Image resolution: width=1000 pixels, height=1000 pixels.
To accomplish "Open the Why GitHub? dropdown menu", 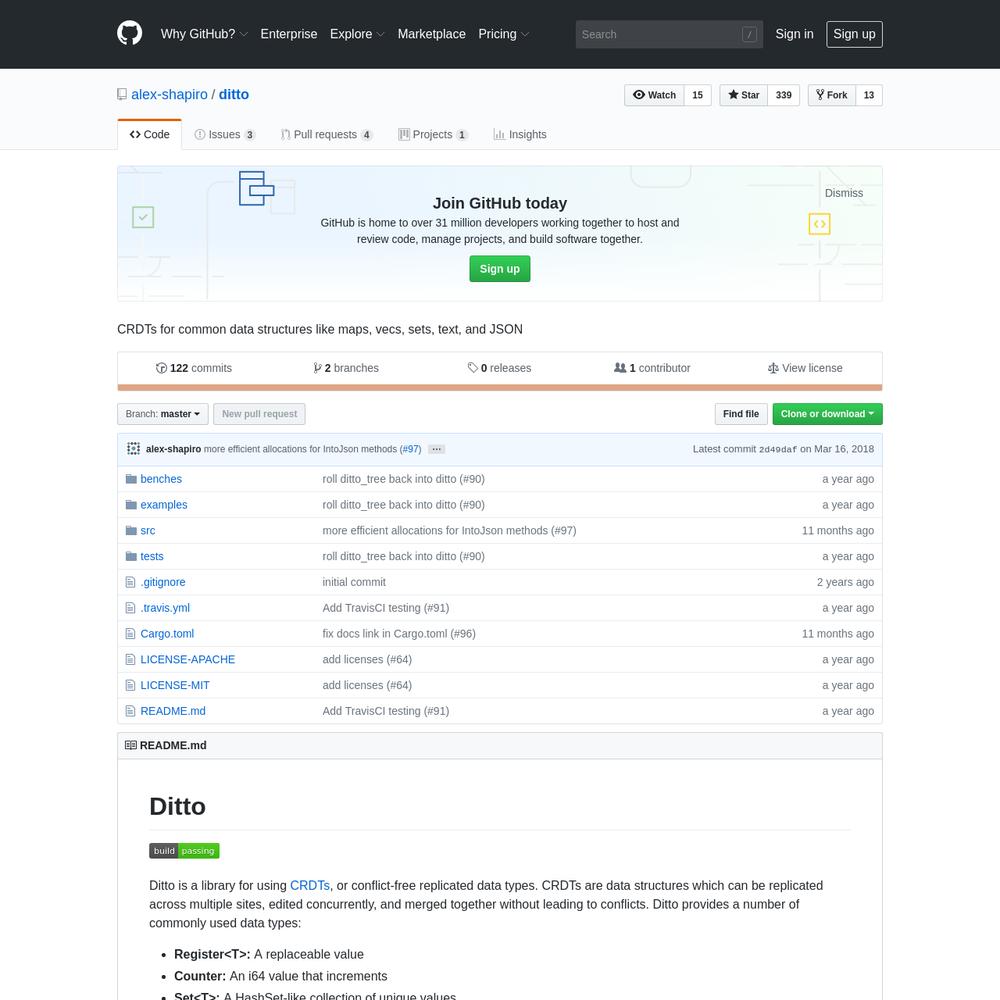I will (x=204, y=34).
